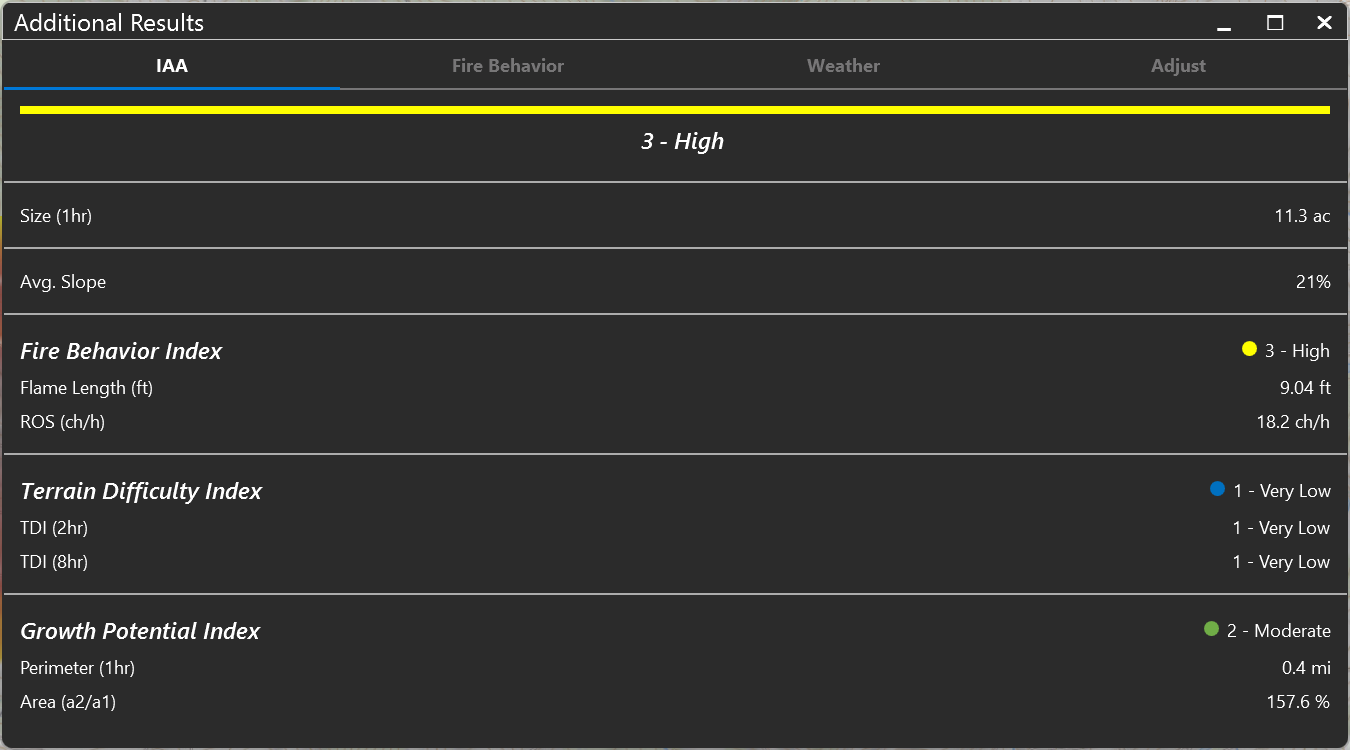Image resolution: width=1350 pixels, height=750 pixels.
Task: Select the Fire Behavior Index heading
Action: tap(121, 351)
